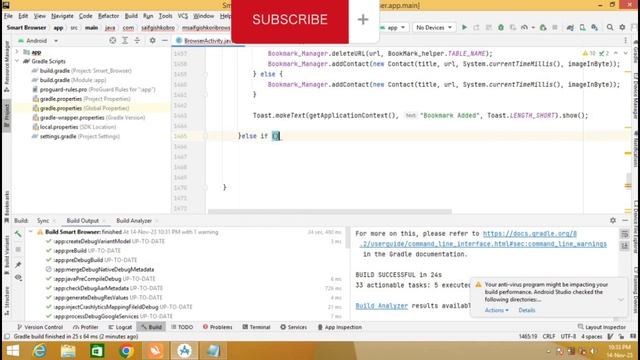Open Actions dropdown in anti-virus notification
The width and height of the screenshot is (640, 360).
point(497,310)
